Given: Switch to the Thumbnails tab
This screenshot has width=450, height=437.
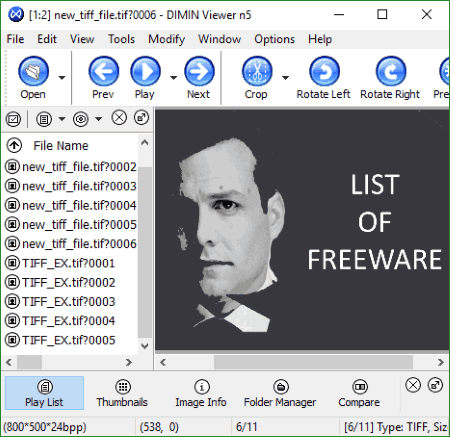Looking at the screenshot, I should [x=122, y=393].
